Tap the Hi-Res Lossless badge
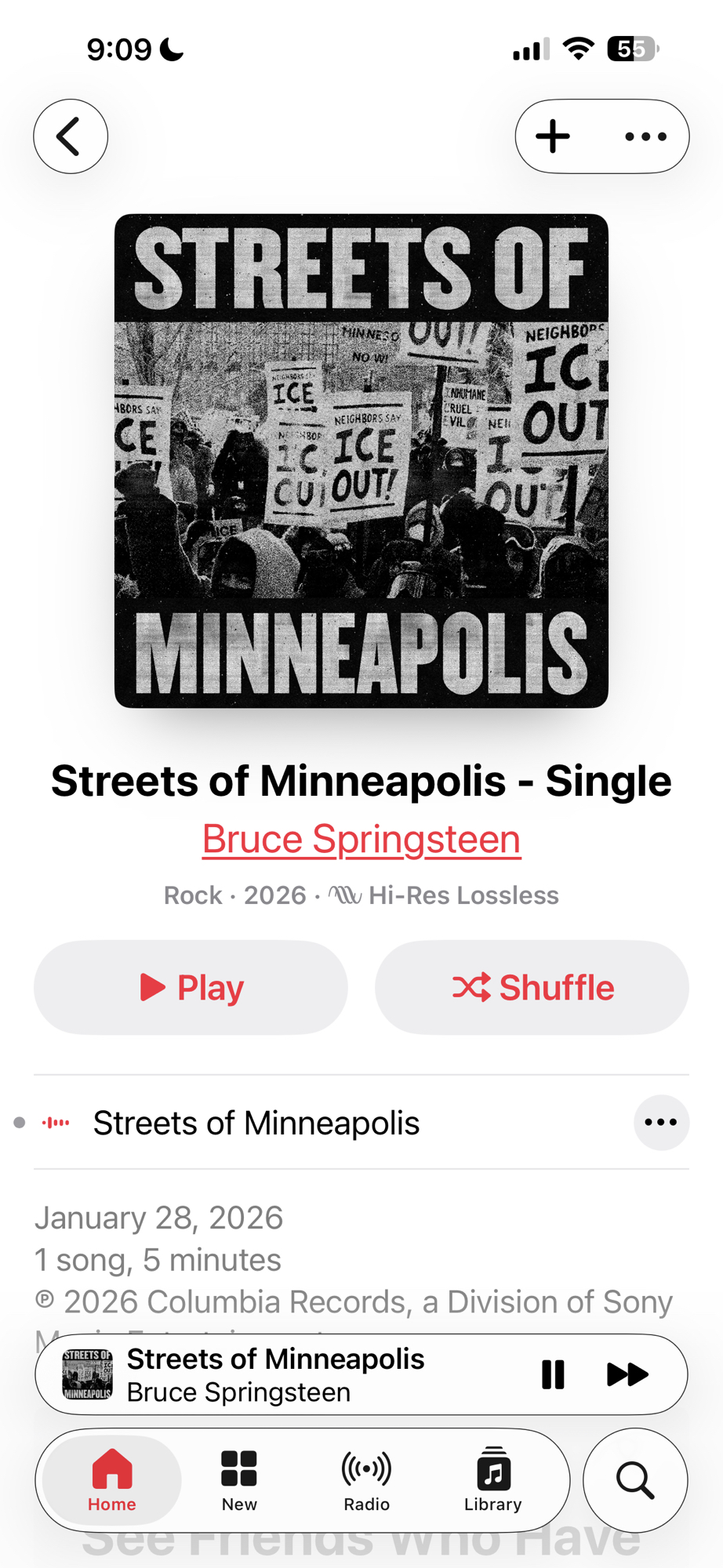Viewport: 723px width, 1568px height. click(x=444, y=895)
